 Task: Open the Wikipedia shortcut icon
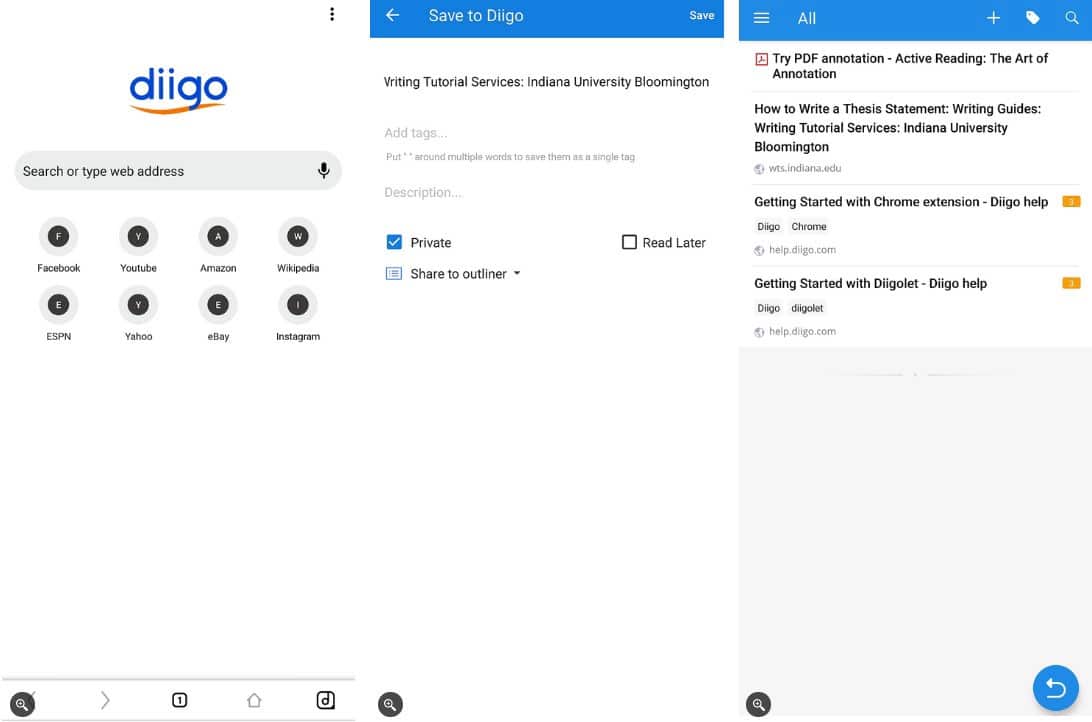[x=297, y=237]
